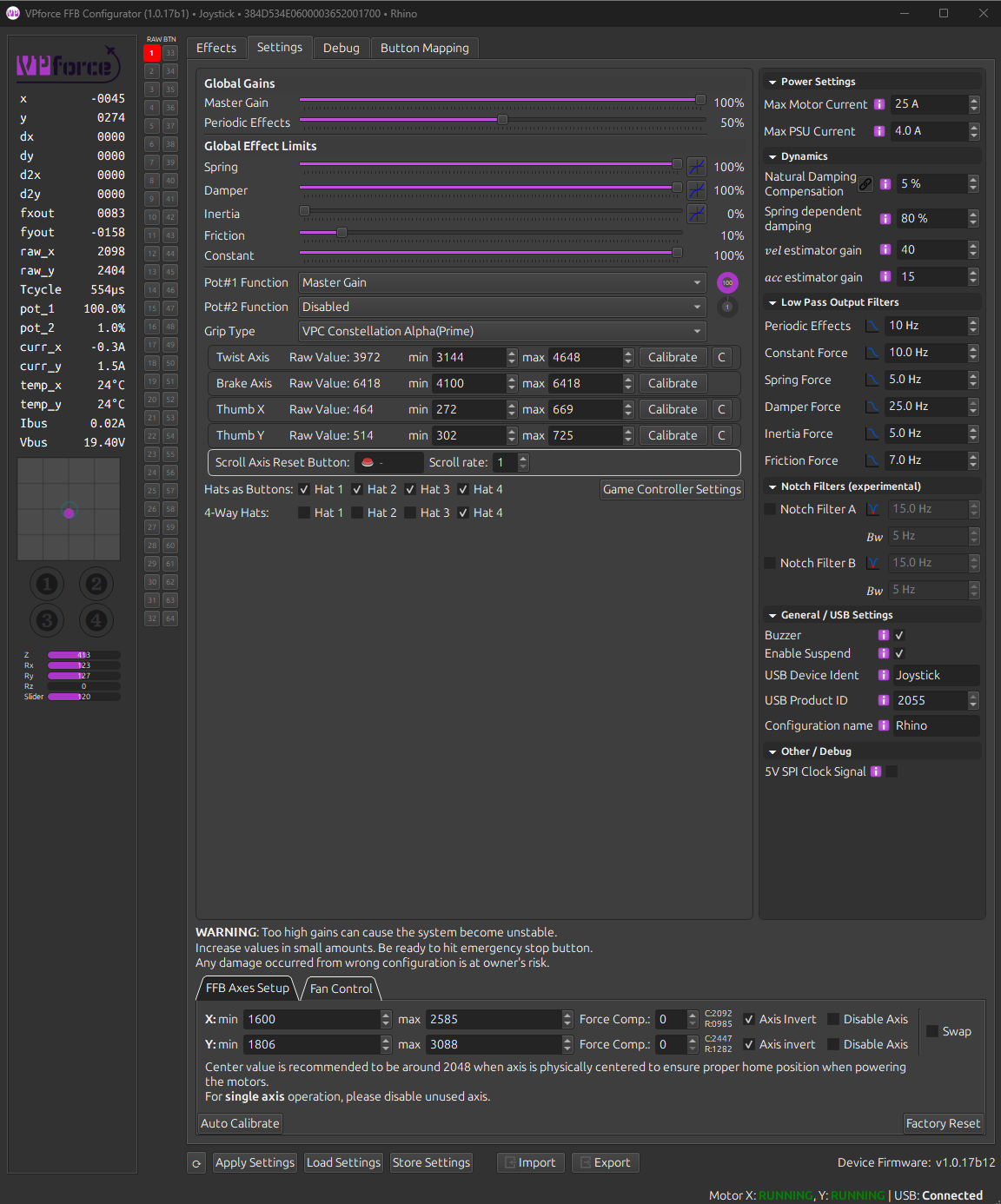Click the refresh icon left of Apply Settings

click(x=196, y=1162)
